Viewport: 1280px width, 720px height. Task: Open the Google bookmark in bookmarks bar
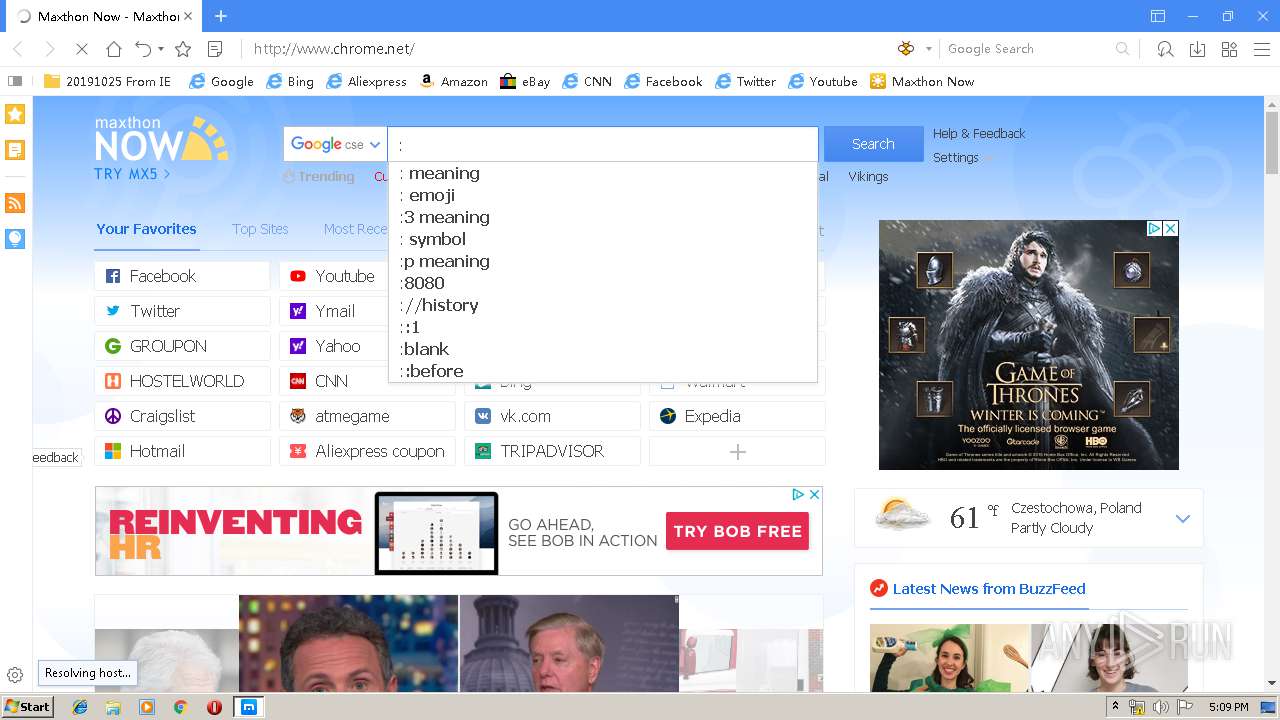point(221,81)
